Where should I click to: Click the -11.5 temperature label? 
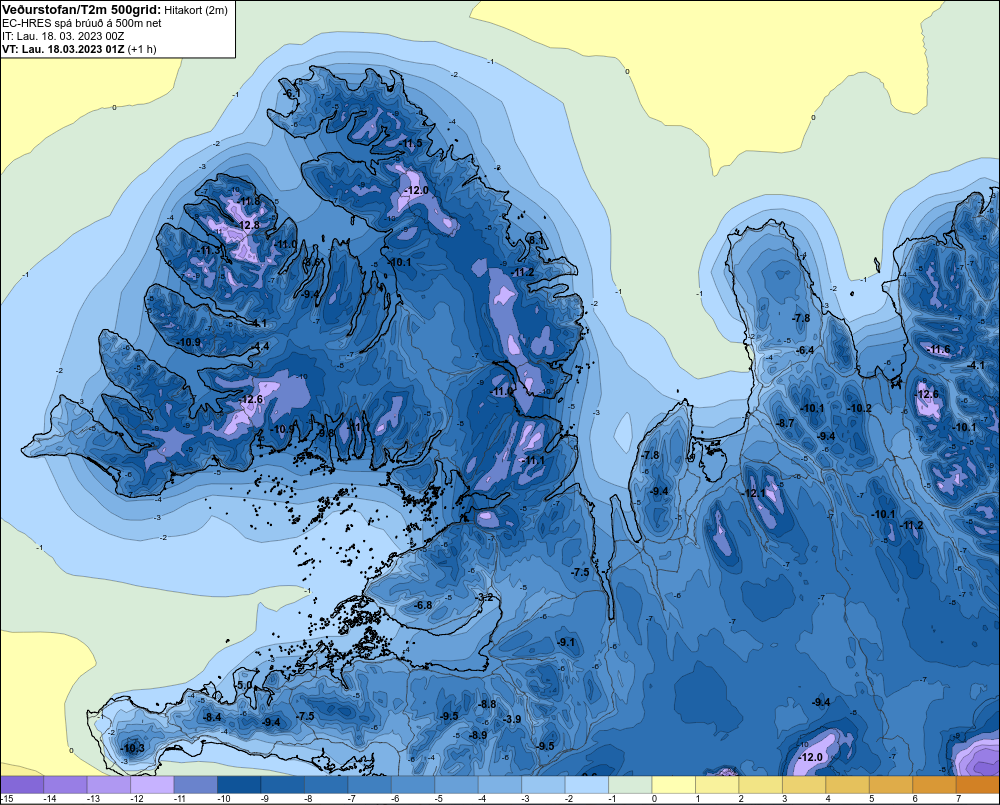click(x=411, y=144)
